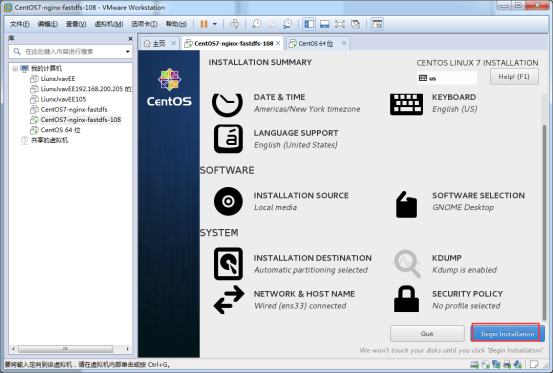Click the NETWORK & HOST NAME label
The image size is (553, 373).
coord(304,294)
